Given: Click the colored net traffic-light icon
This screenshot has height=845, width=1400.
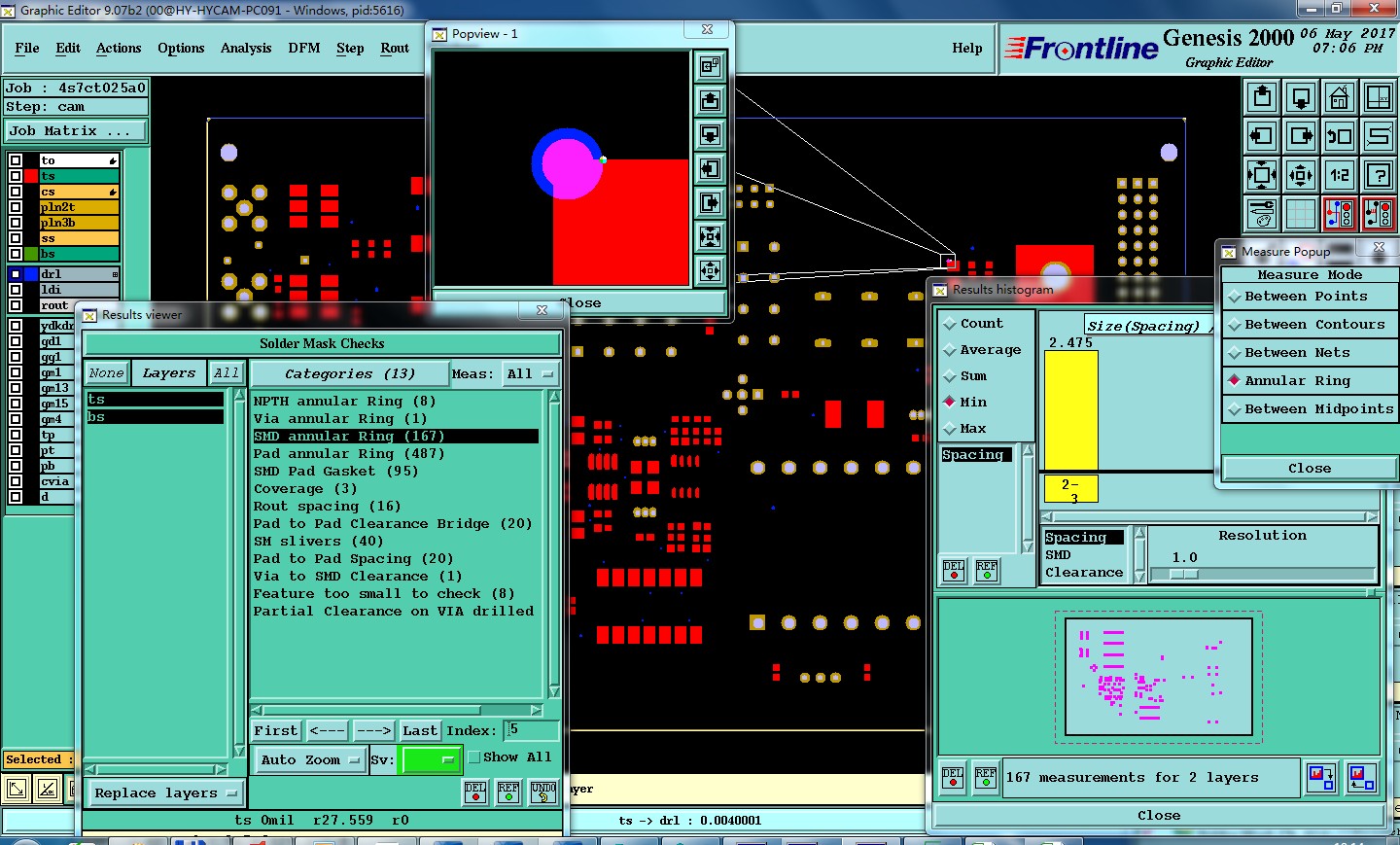Looking at the screenshot, I should click(1340, 213).
